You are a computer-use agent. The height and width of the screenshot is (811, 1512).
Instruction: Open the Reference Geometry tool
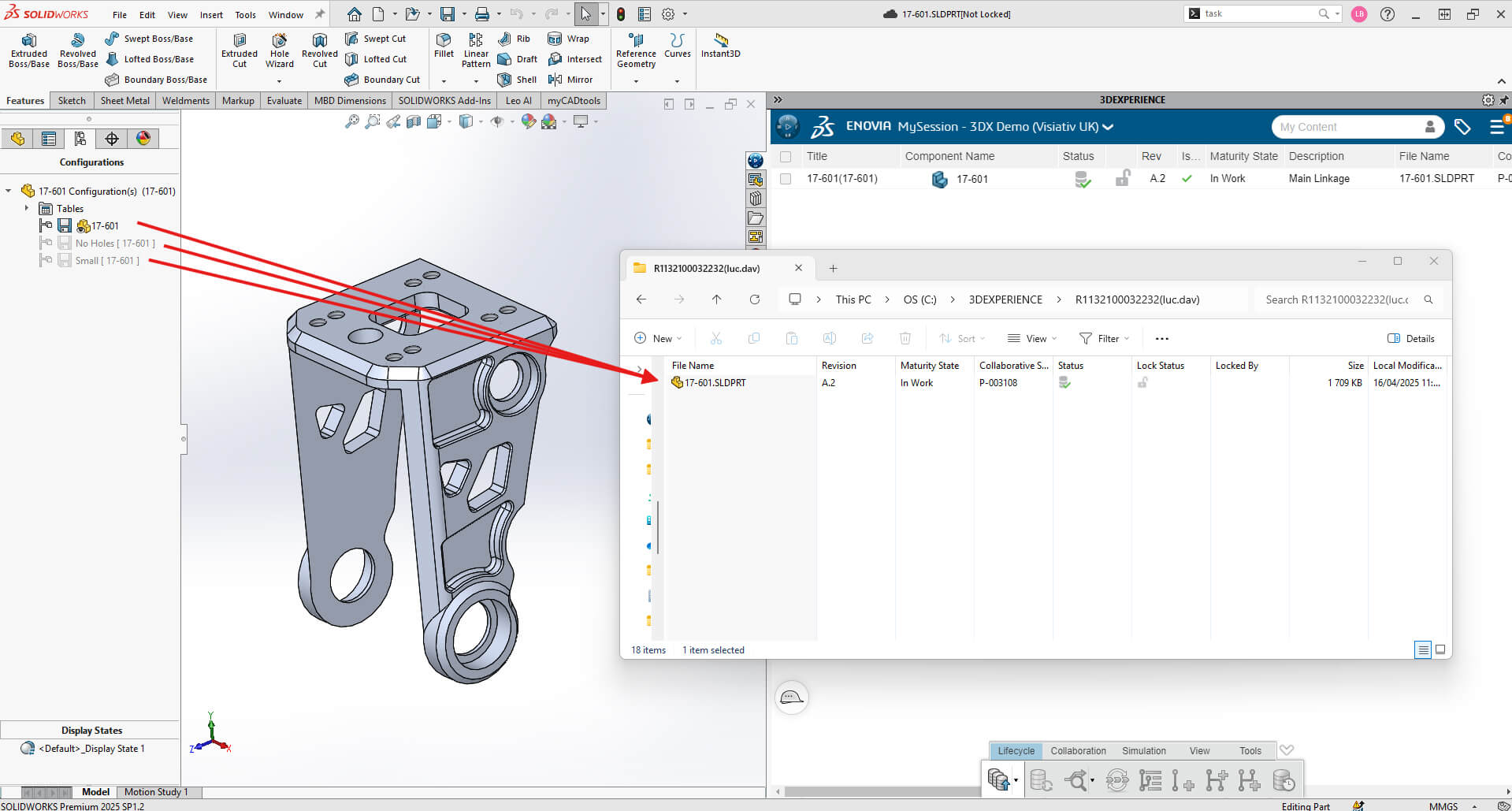(x=635, y=50)
